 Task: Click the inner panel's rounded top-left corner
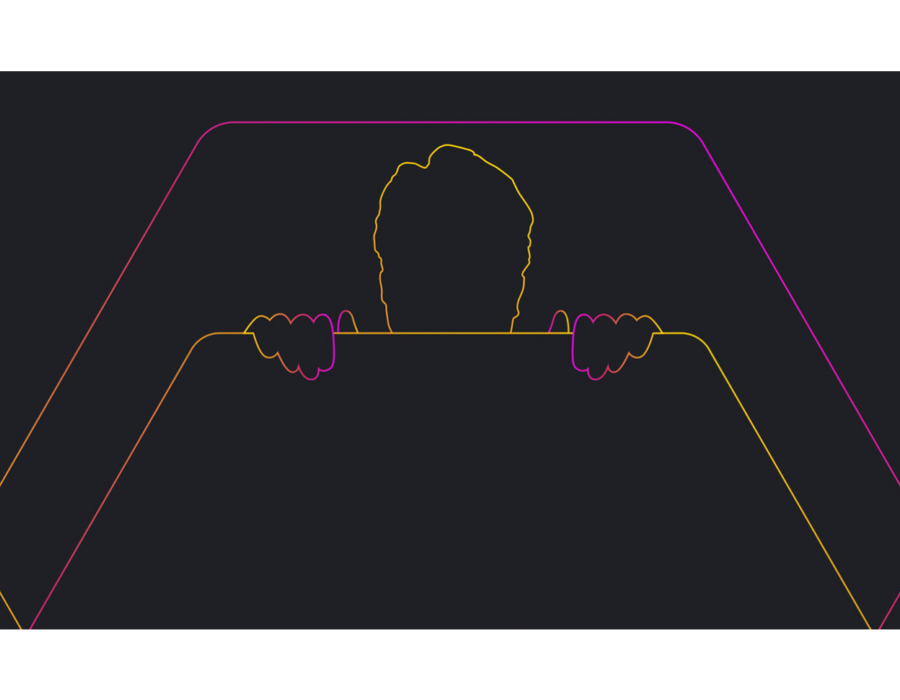point(198,342)
